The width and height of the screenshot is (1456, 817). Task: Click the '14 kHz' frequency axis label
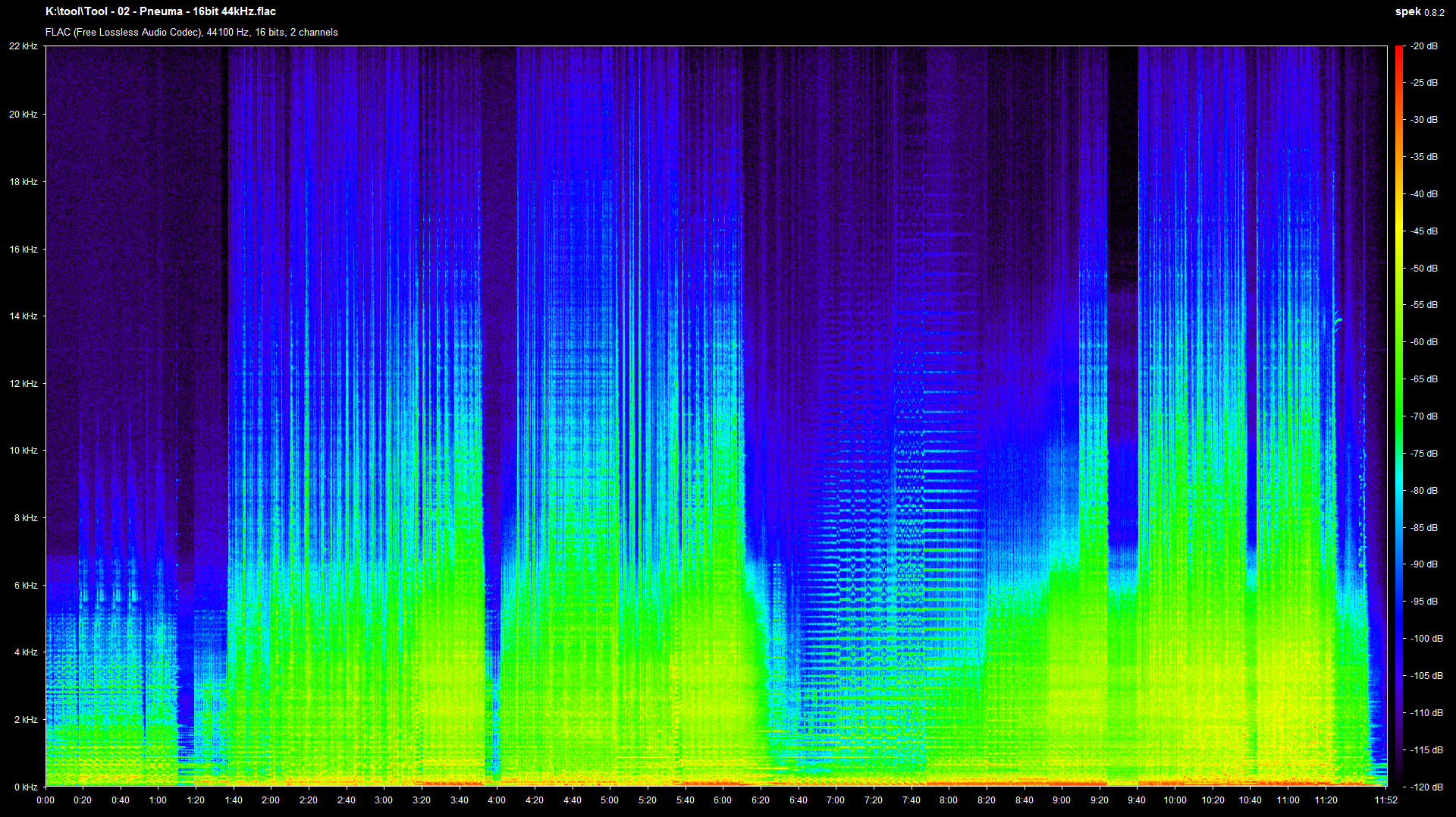pyautogui.click(x=24, y=316)
